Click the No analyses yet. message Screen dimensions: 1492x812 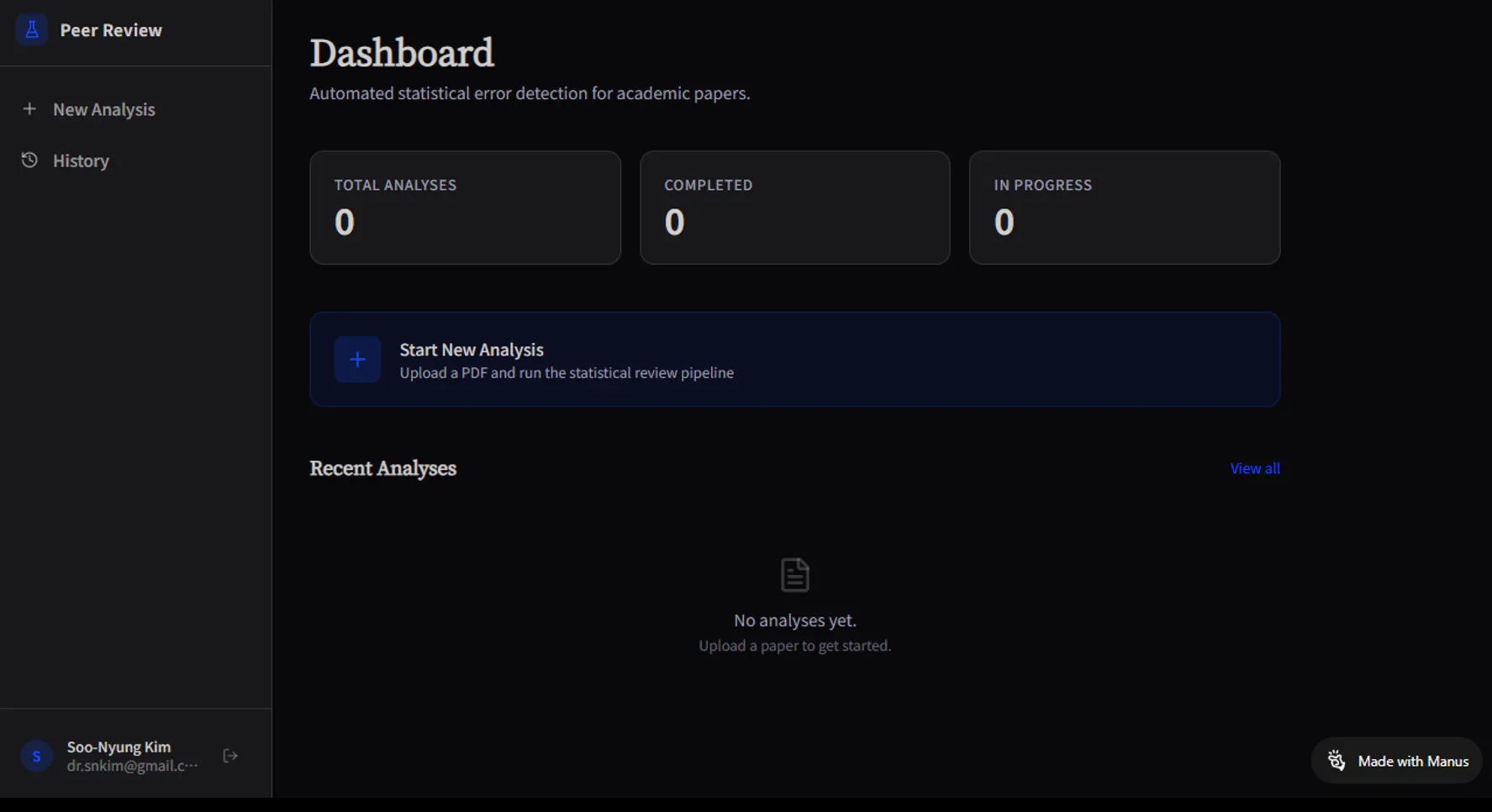pyautogui.click(x=795, y=620)
